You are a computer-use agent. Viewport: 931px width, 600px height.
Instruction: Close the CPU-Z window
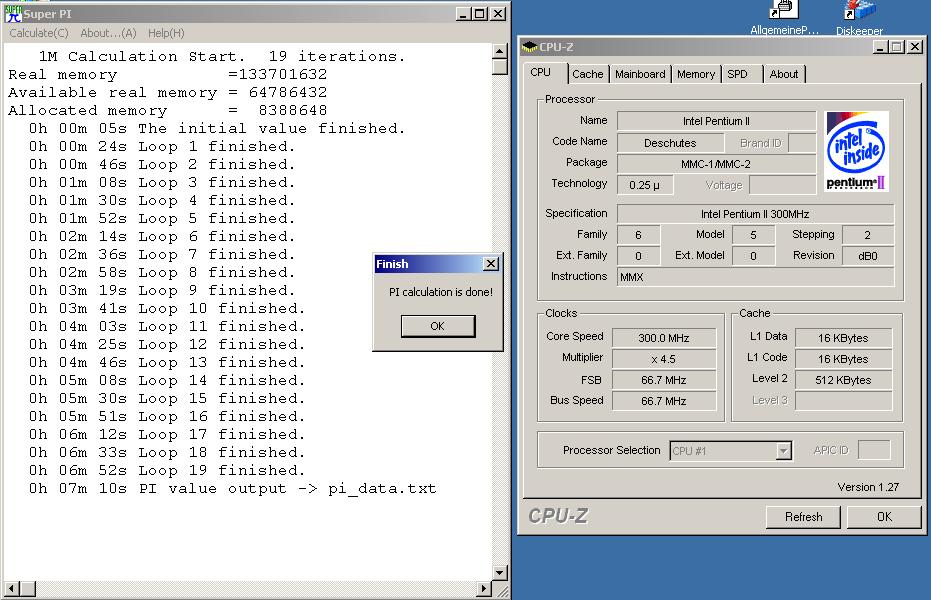[915, 46]
